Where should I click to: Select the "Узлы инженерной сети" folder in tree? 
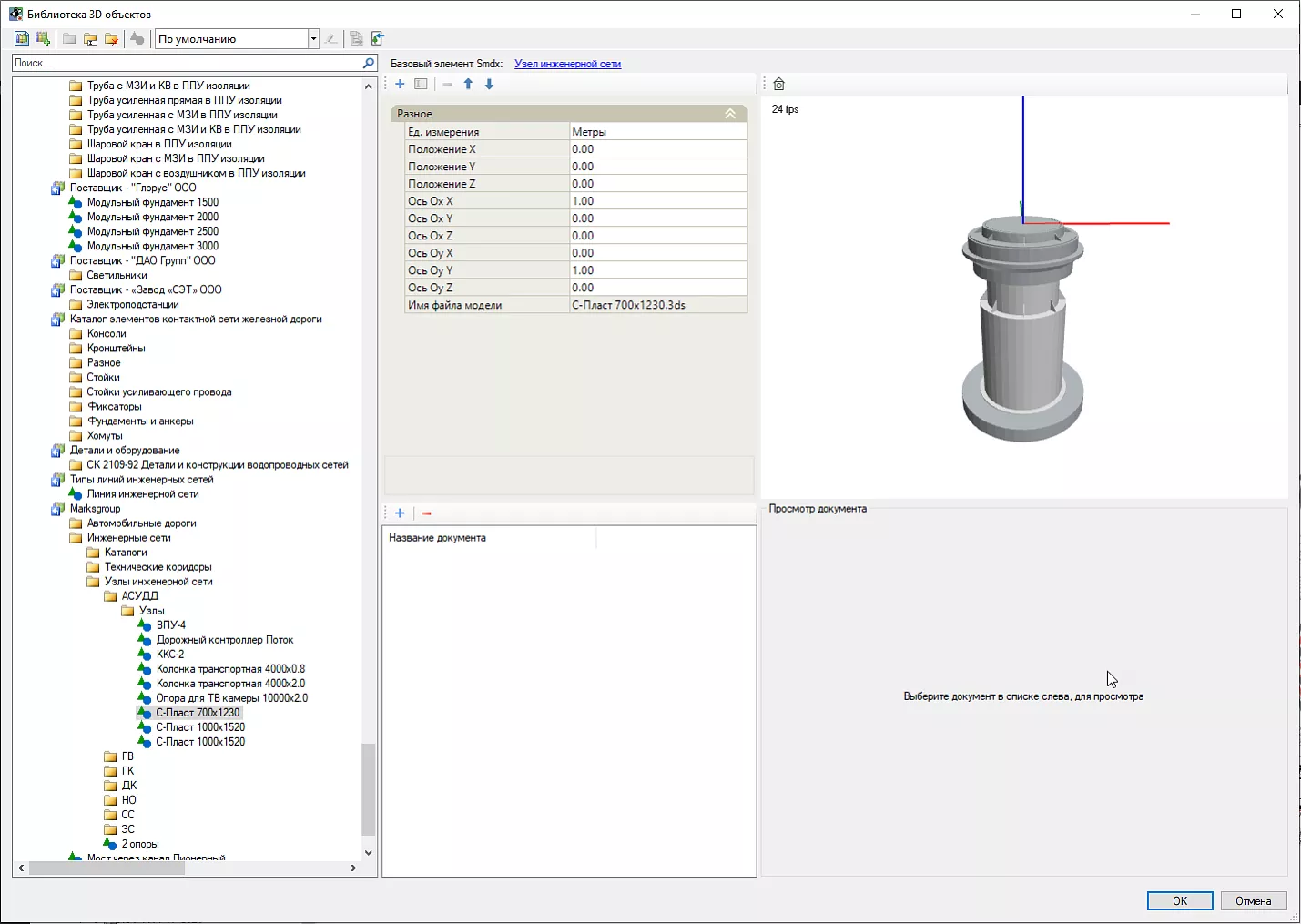158,582
